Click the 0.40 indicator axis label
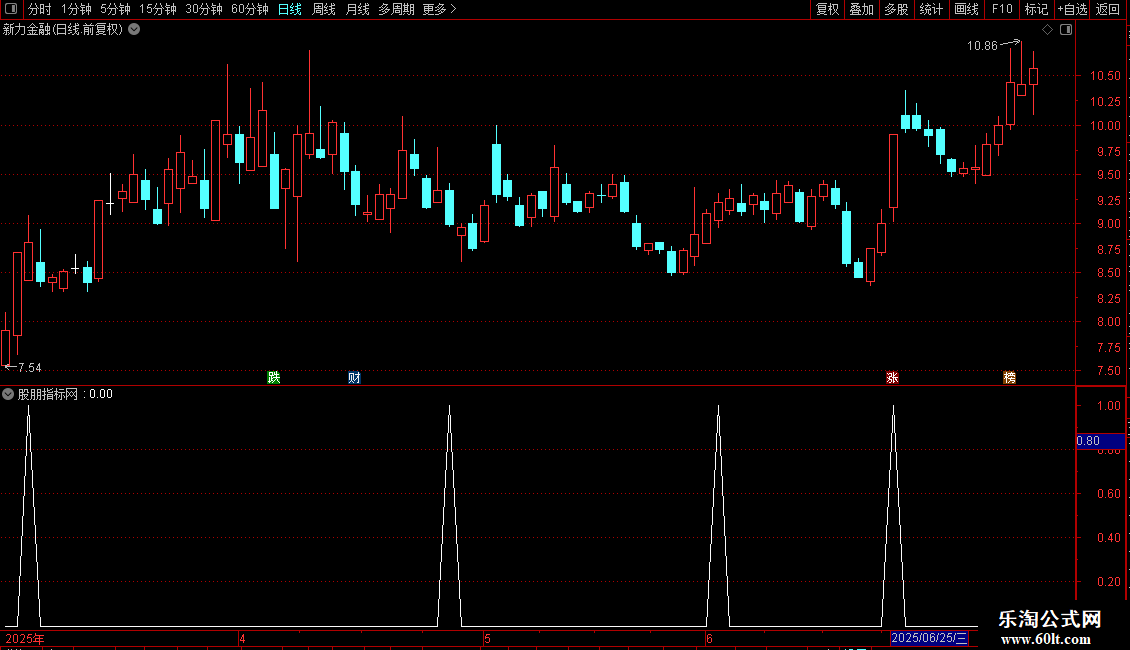The height and width of the screenshot is (650, 1130). tap(1108, 538)
